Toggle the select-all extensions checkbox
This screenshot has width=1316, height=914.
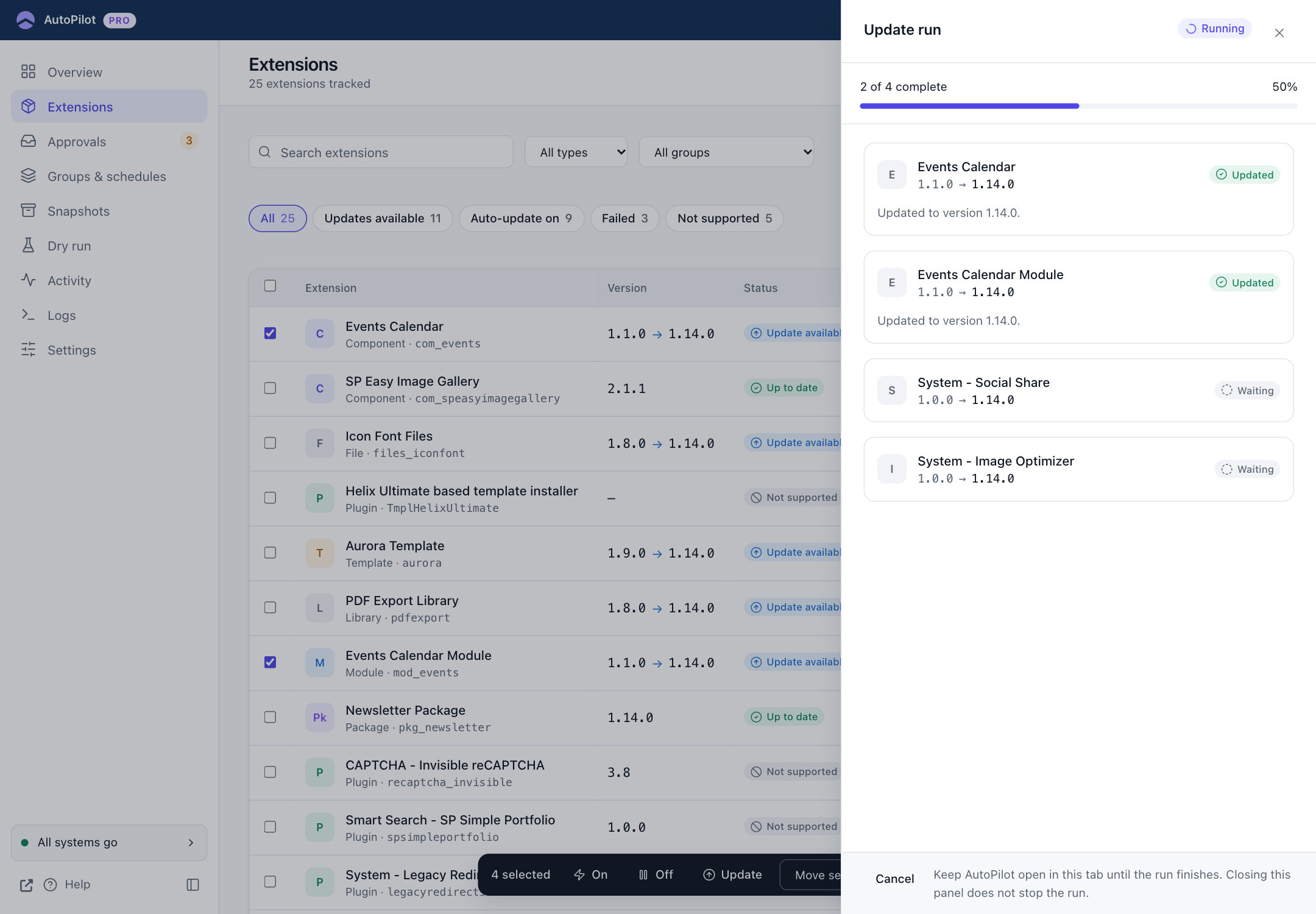pyautogui.click(x=270, y=286)
